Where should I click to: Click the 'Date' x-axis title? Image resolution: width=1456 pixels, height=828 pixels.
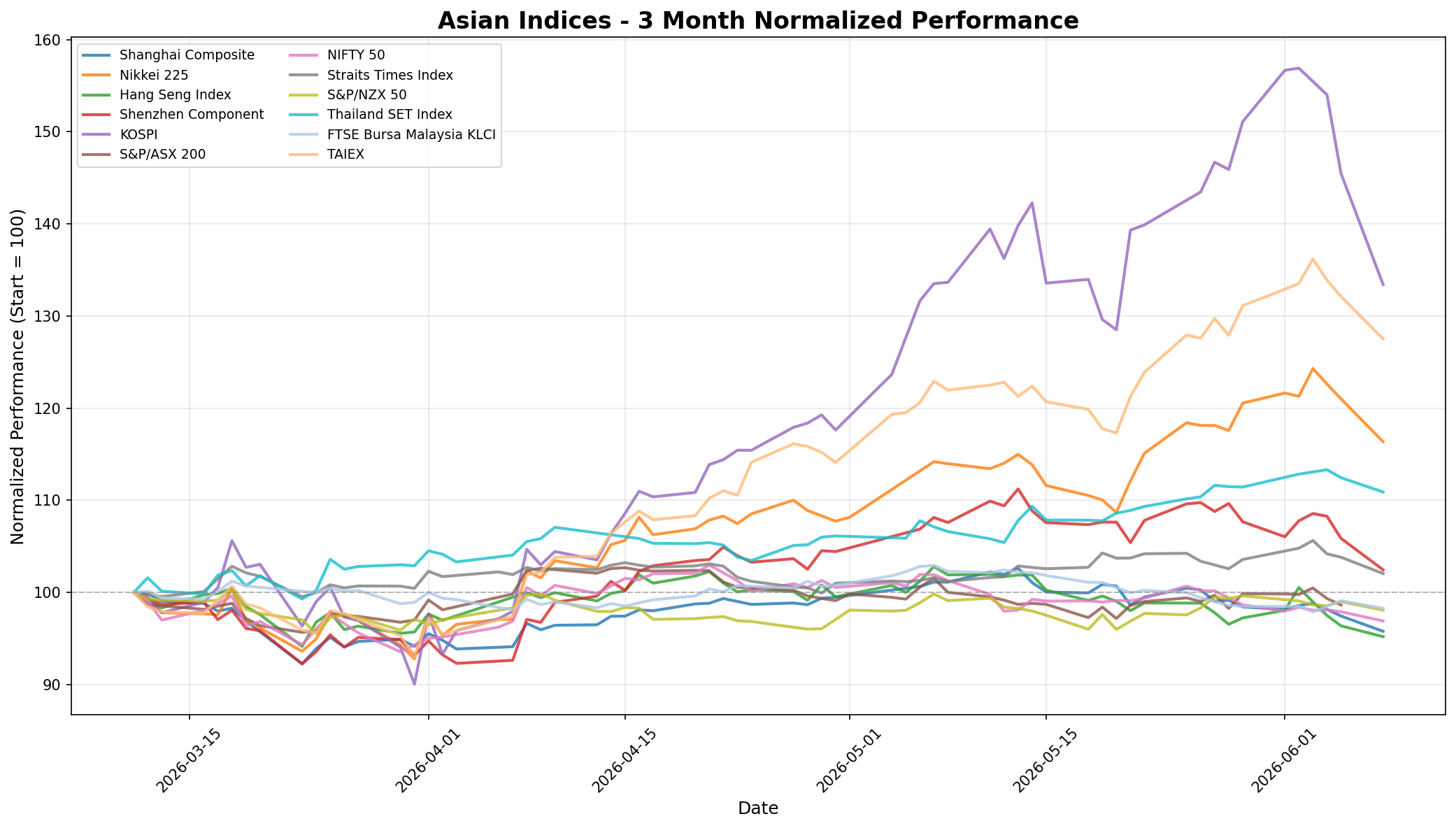758,809
